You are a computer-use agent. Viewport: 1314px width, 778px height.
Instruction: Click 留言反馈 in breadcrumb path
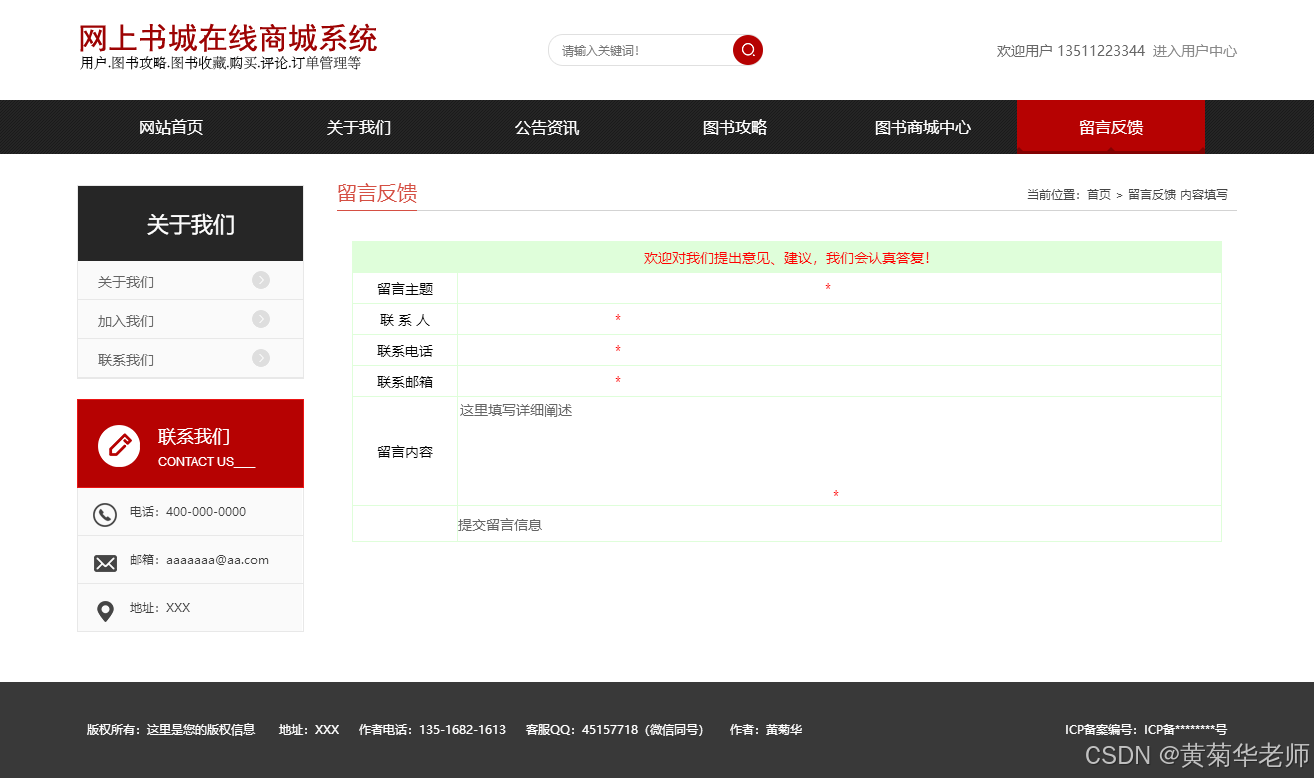point(1152,195)
